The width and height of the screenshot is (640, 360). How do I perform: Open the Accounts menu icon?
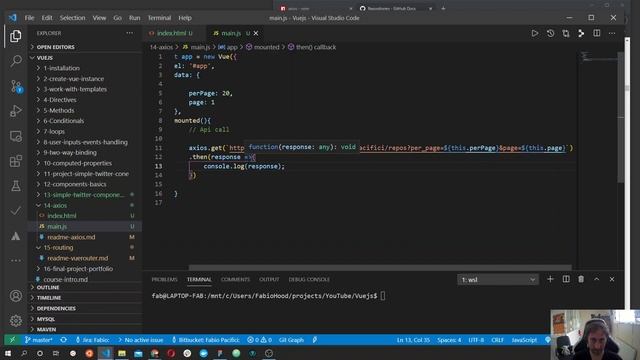click(16, 296)
